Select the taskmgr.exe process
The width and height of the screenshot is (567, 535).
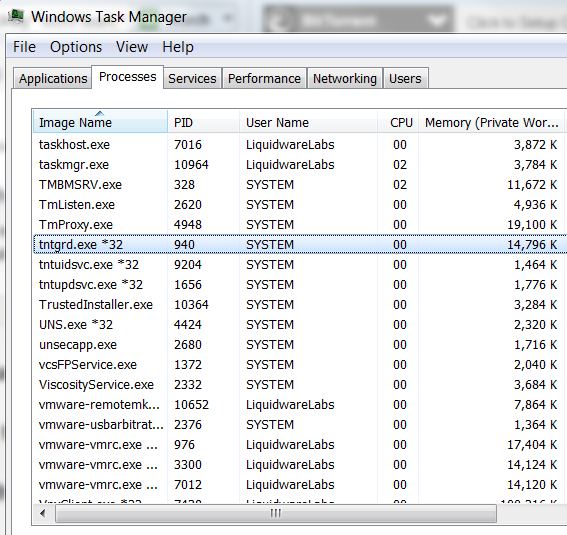point(300,164)
